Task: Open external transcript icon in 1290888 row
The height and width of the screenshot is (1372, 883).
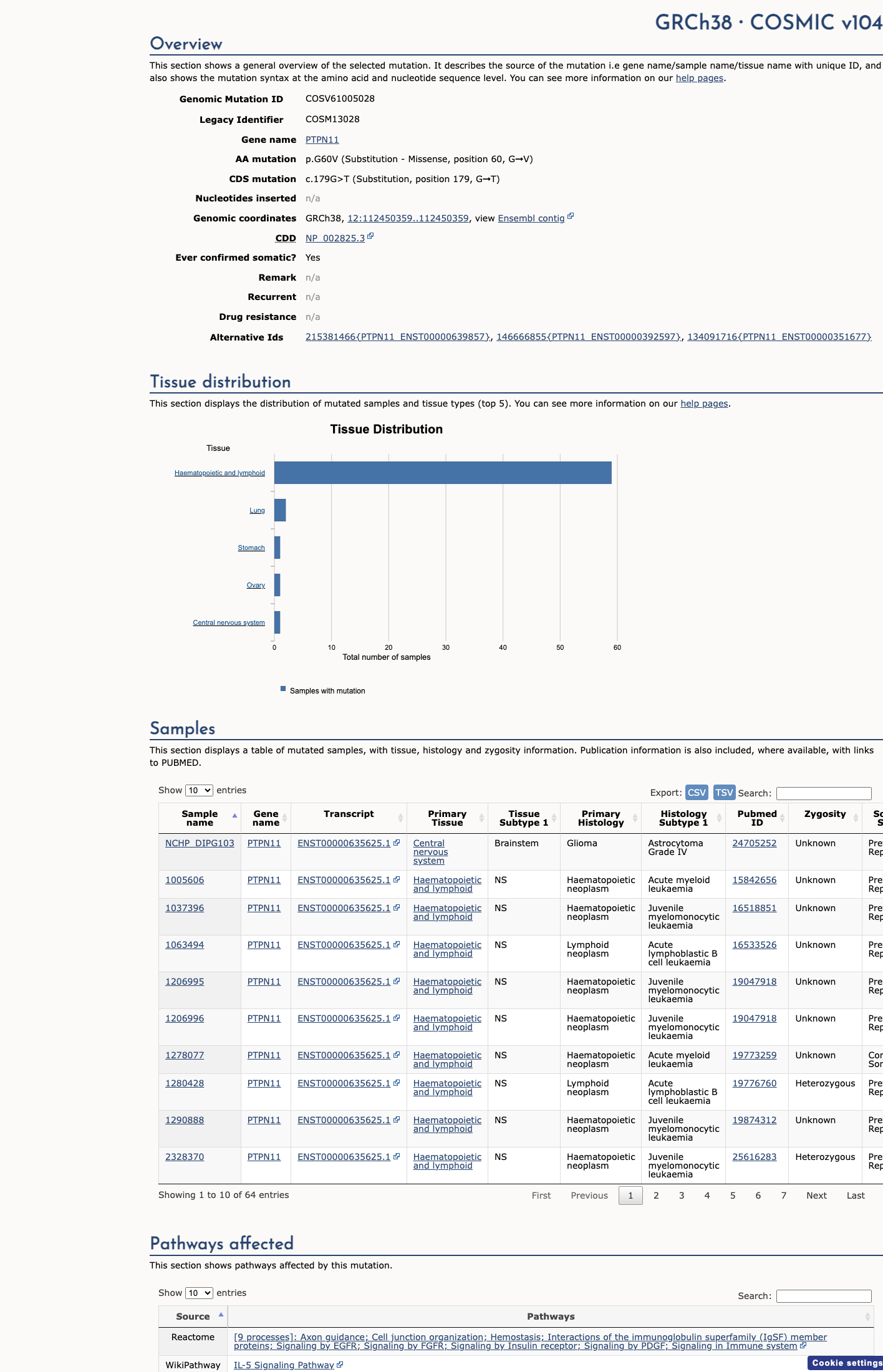Action: (x=397, y=1119)
